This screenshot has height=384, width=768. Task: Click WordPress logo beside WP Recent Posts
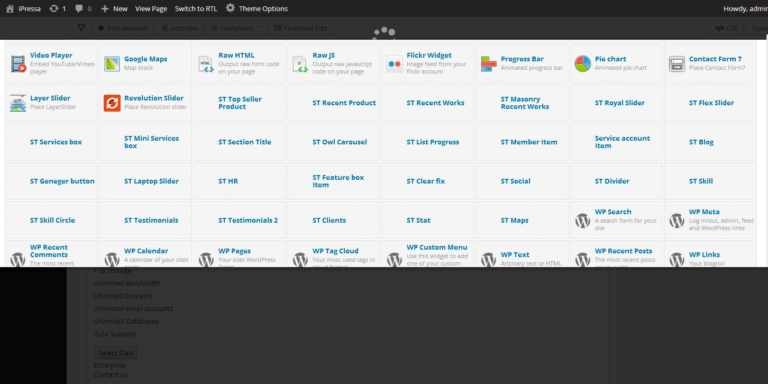583,260
